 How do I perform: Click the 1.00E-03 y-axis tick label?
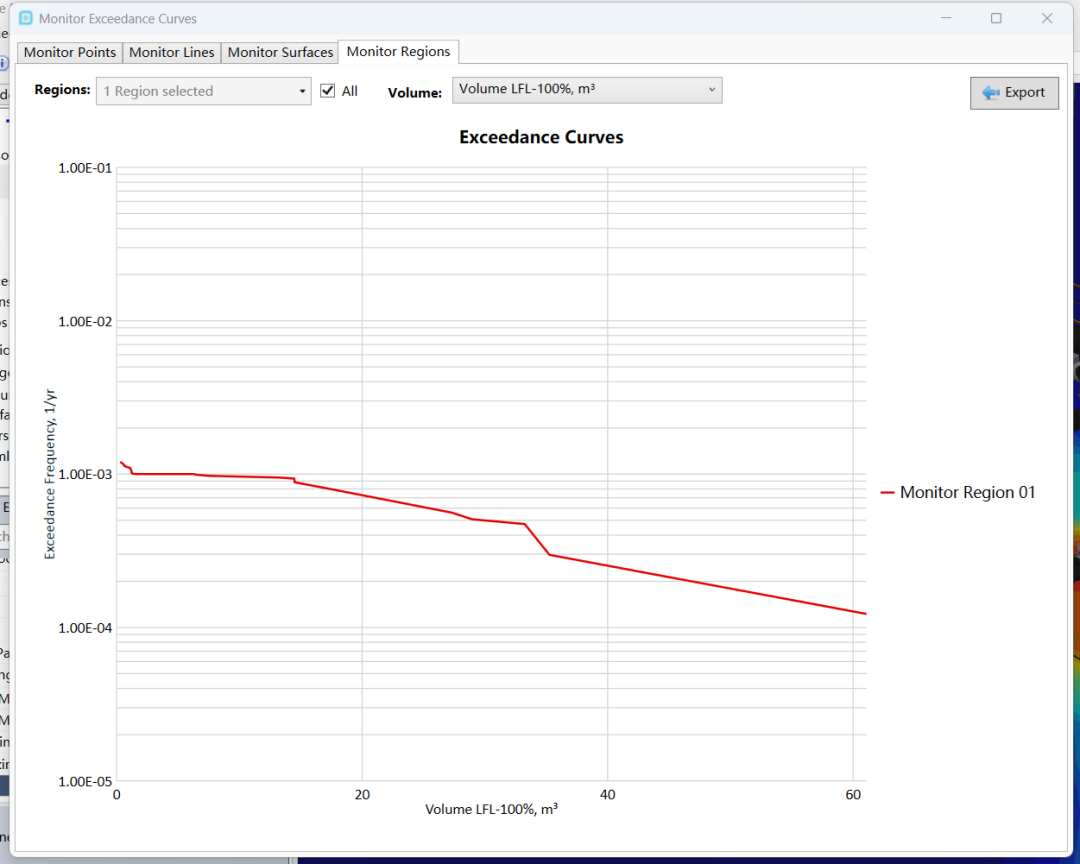[85, 475]
